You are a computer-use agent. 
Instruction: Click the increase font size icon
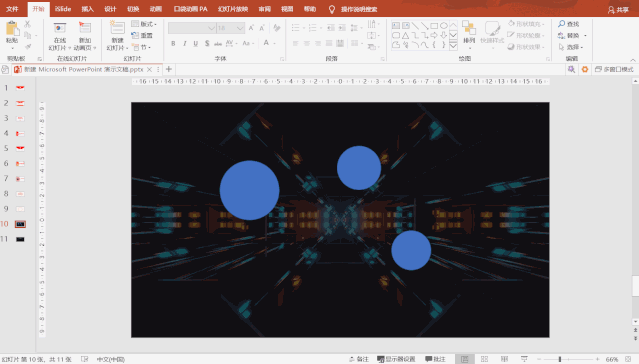[251, 28]
